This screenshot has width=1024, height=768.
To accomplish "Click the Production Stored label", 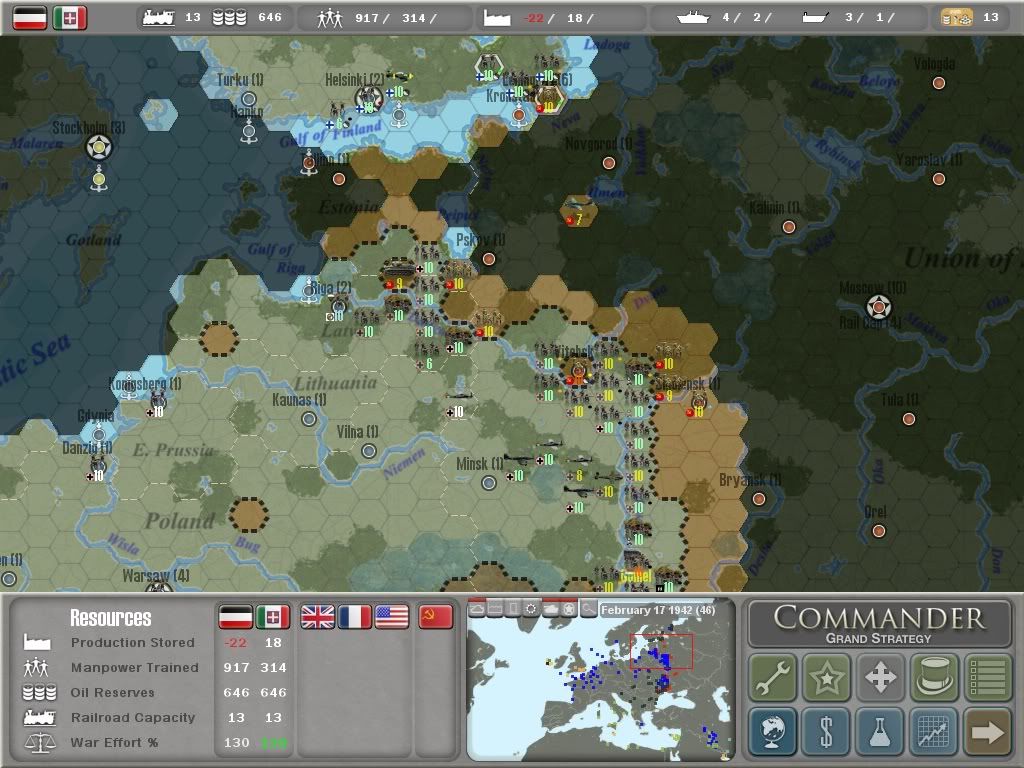I will click(133, 643).
